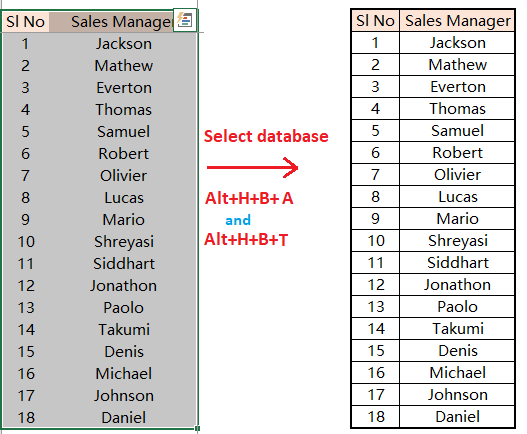527x434 pixels.
Task: Select Mathew cell in bordered right table
Action: [x=457, y=65]
